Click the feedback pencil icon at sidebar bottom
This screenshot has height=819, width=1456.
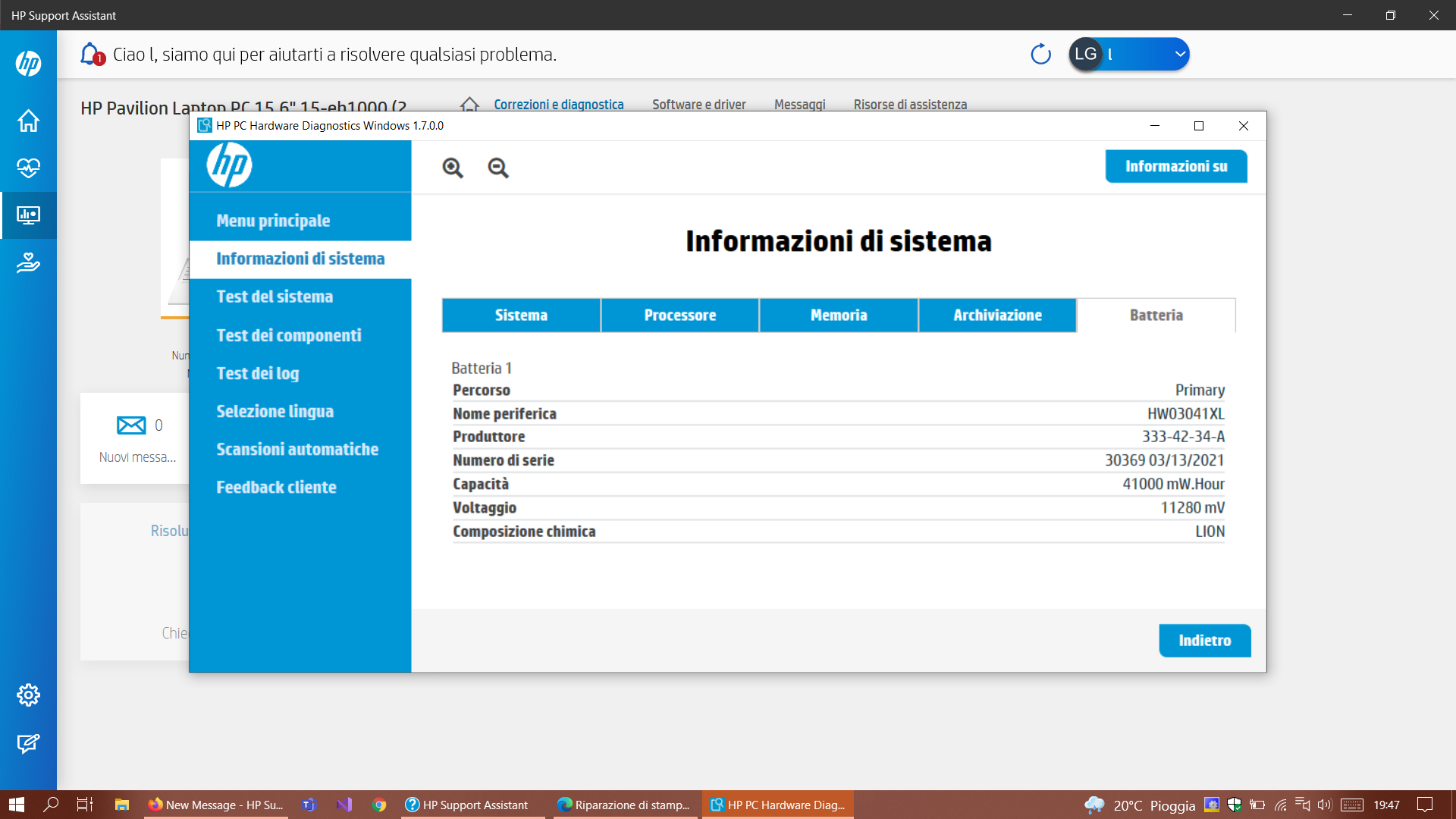pyautogui.click(x=28, y=743)
